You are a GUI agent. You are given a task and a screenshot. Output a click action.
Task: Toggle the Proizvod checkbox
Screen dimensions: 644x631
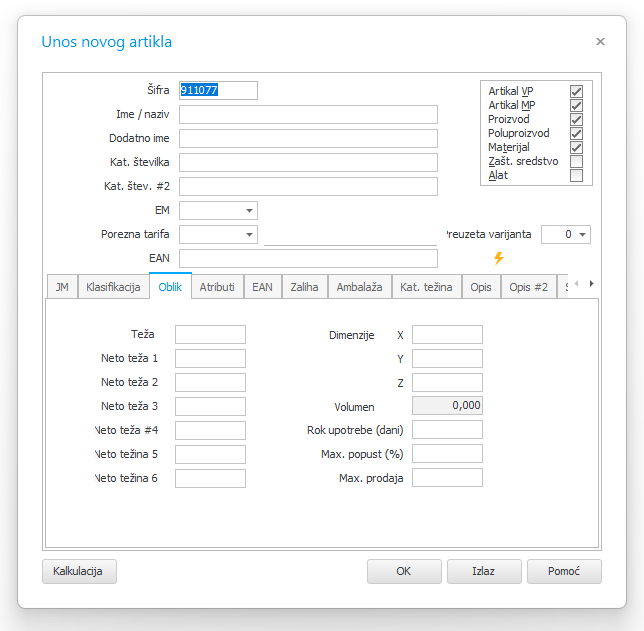coord(576,119)
